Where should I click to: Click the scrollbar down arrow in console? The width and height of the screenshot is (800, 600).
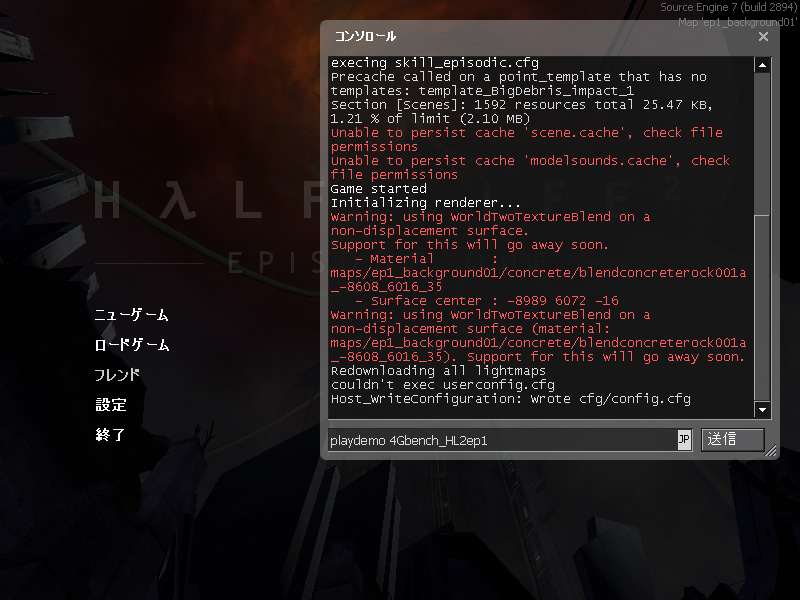click(x=762, y=409)
